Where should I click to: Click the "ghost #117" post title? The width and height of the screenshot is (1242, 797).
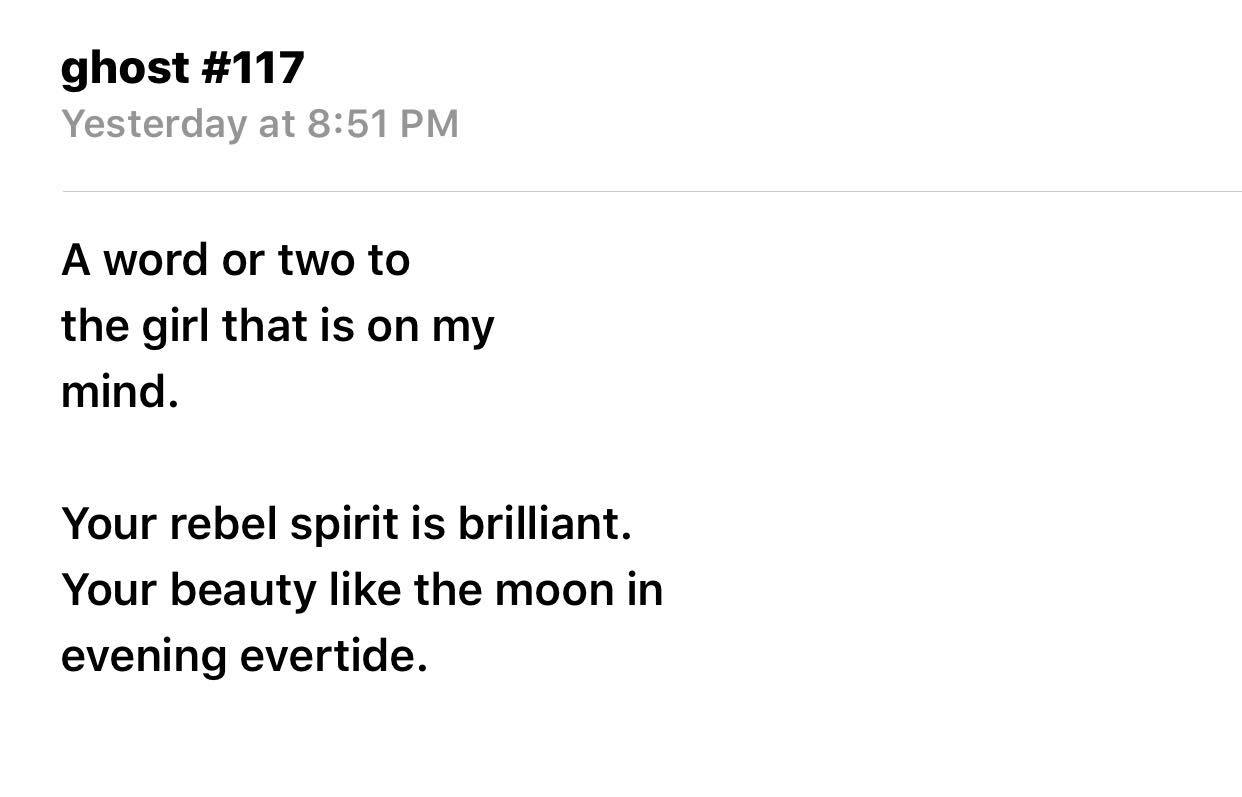[182, 68]
